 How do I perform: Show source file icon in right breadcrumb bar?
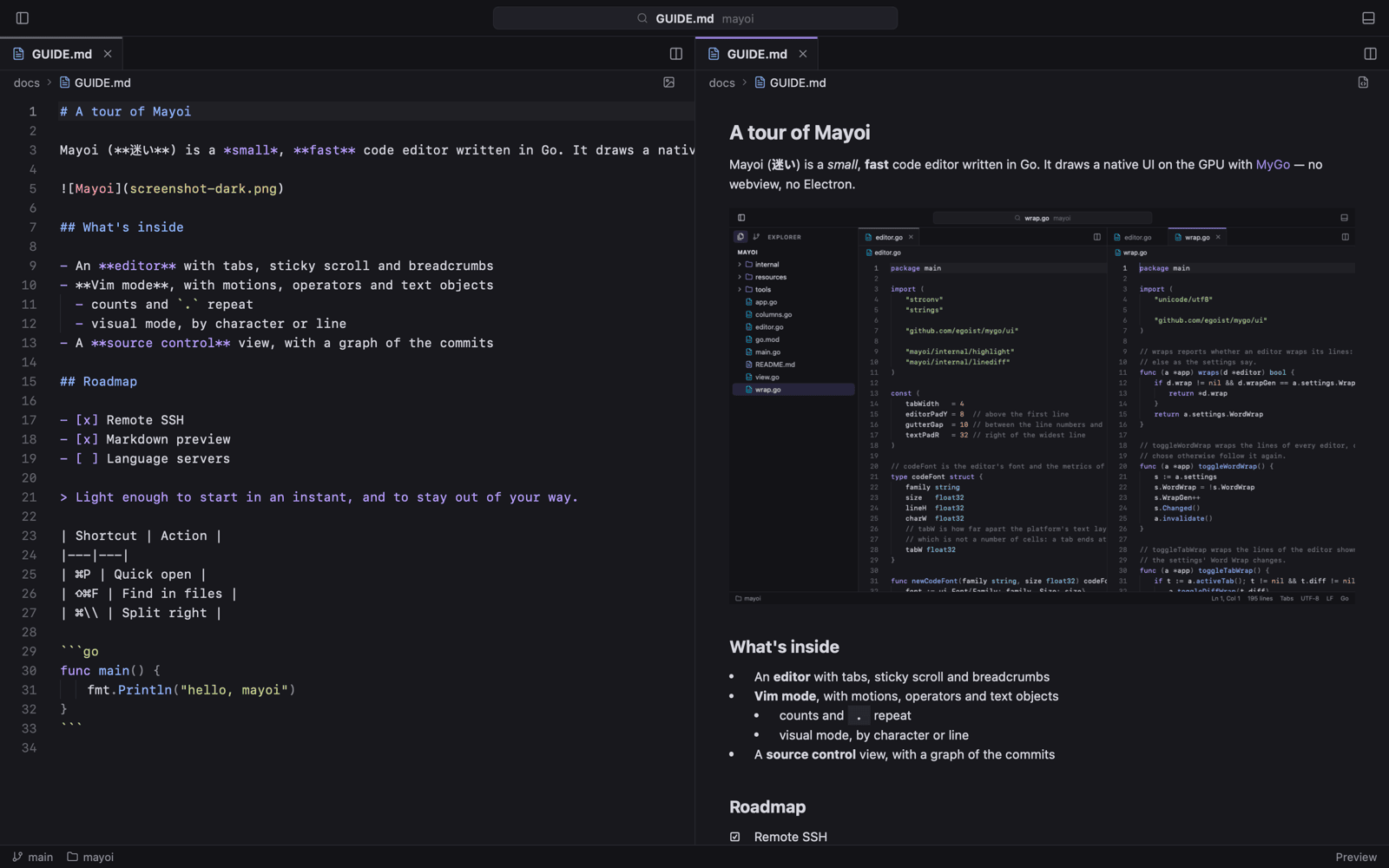coord(1363,82)
